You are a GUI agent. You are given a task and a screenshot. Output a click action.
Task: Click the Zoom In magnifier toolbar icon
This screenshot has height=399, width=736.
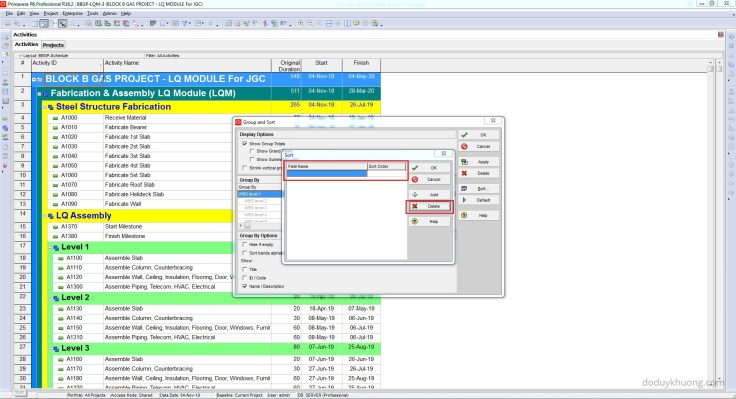301,23
